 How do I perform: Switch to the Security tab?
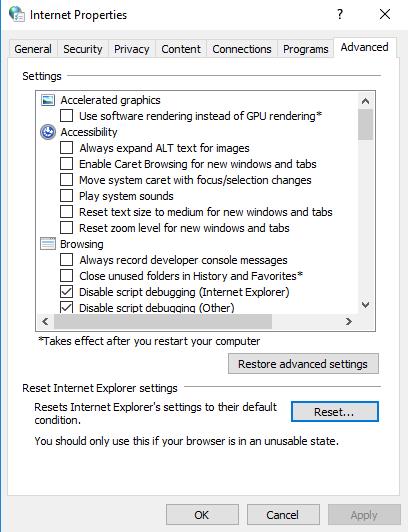point(83,49)
